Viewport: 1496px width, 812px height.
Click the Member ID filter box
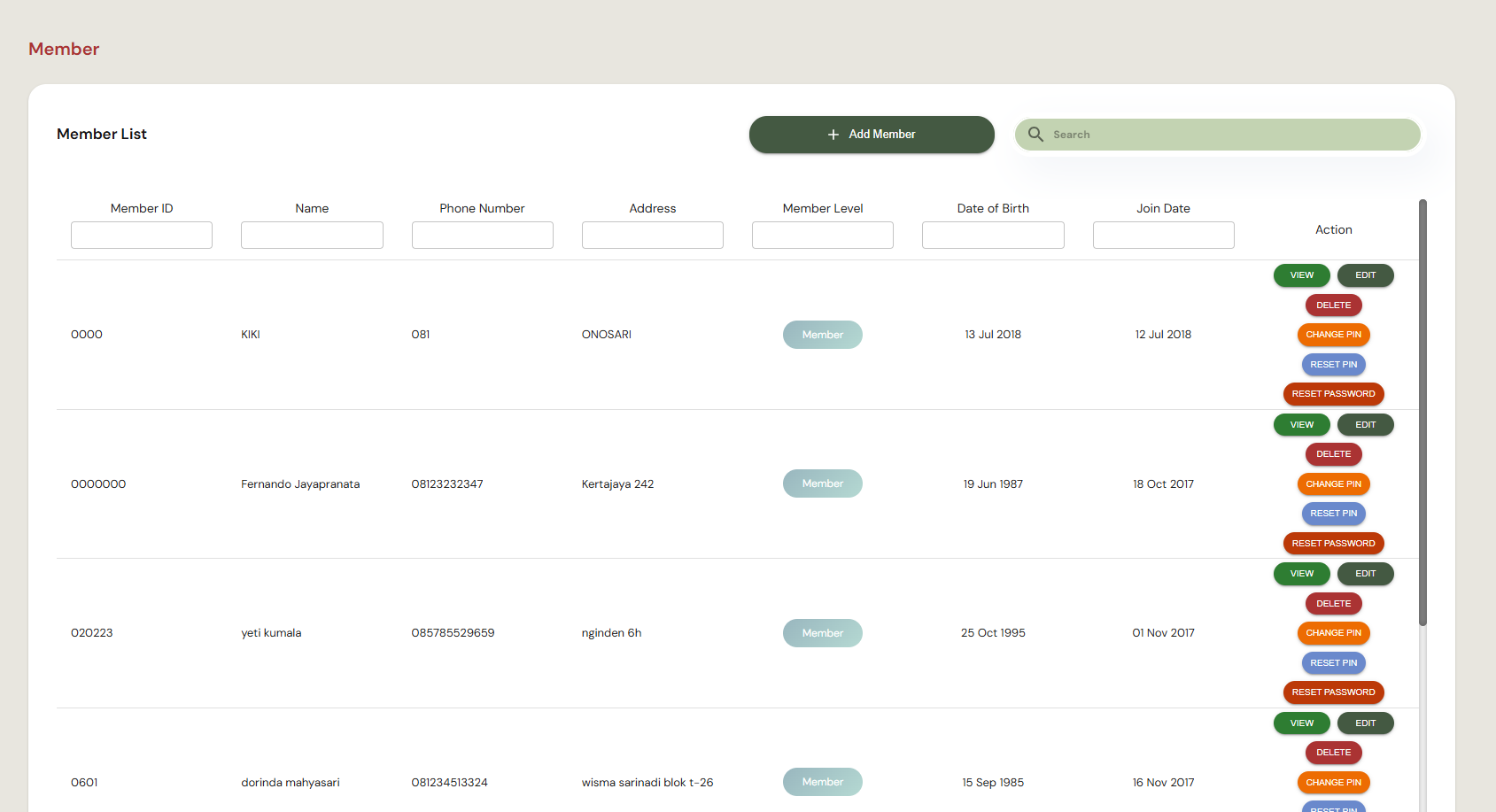[142, 235]
